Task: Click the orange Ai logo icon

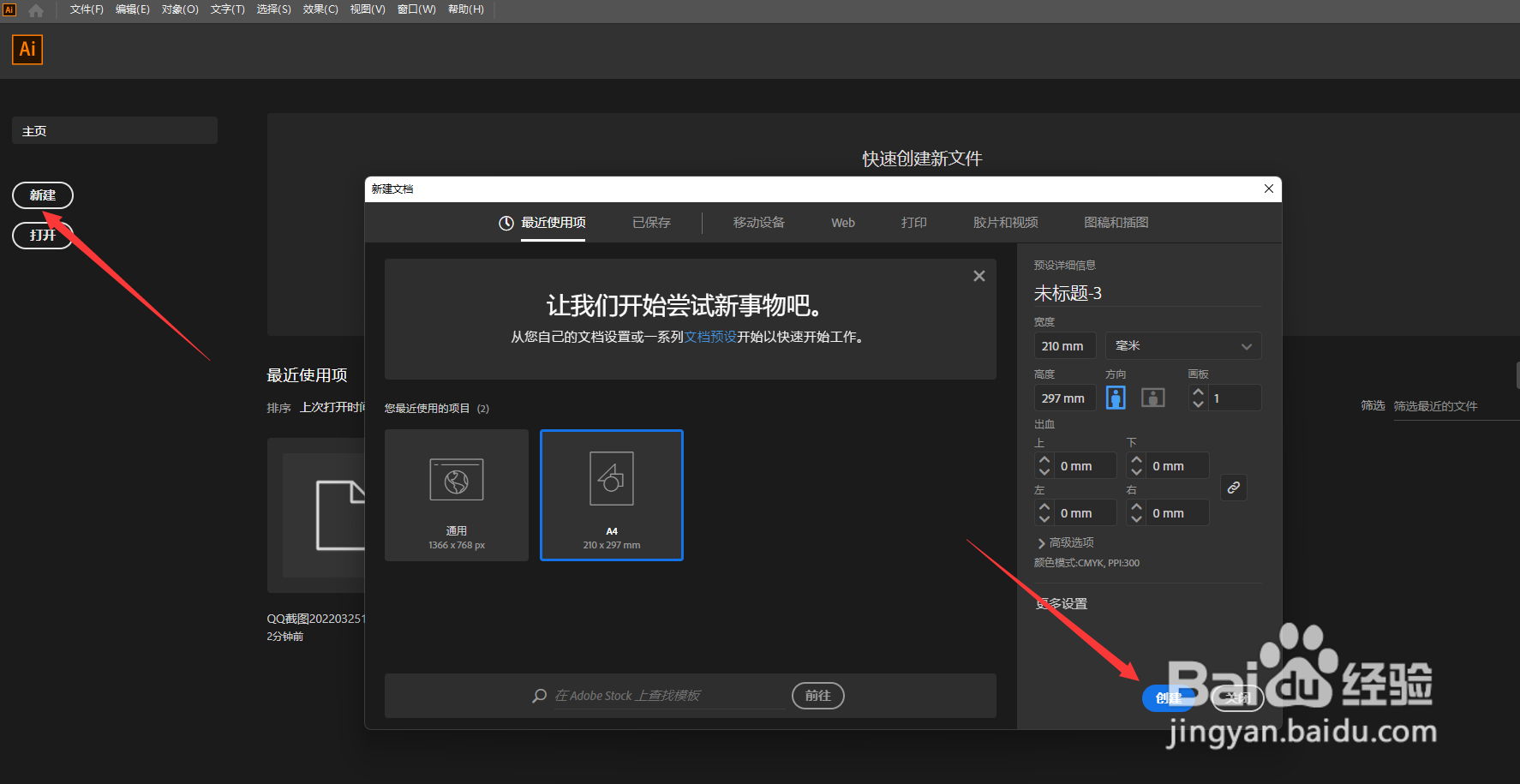Action: (27, 50)
